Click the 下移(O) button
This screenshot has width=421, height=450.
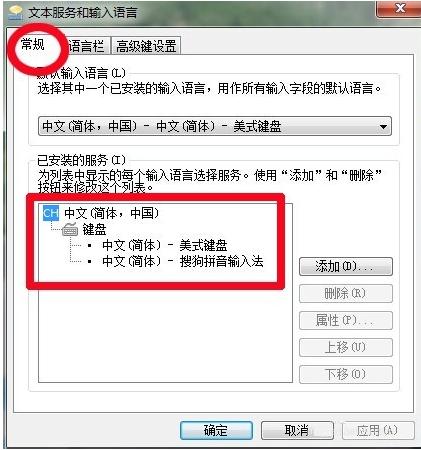point(346,374)
